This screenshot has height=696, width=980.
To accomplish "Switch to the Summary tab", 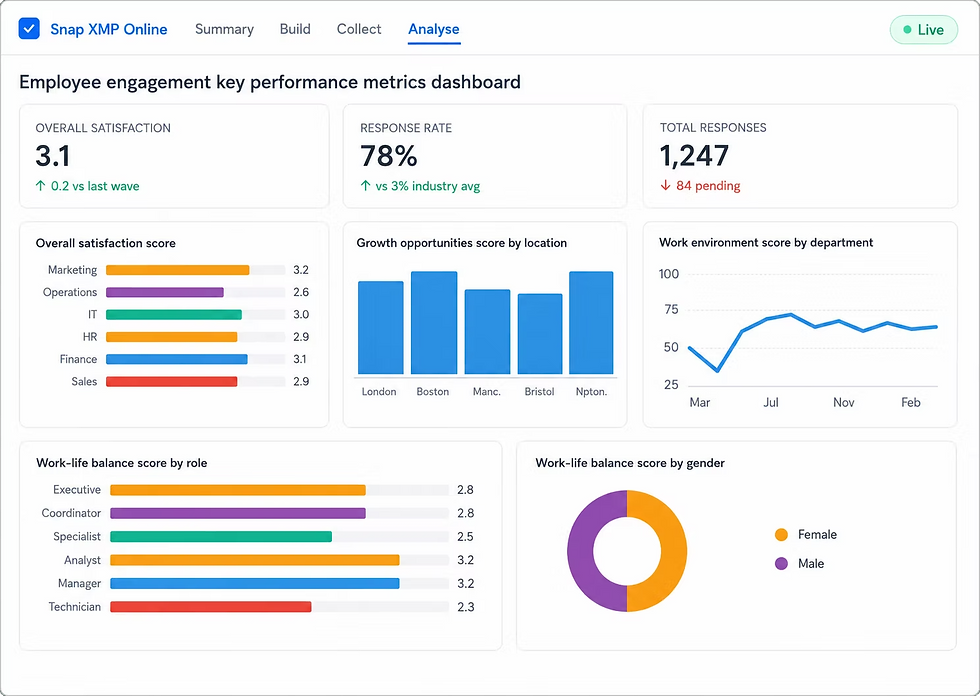I will (224, 29).
